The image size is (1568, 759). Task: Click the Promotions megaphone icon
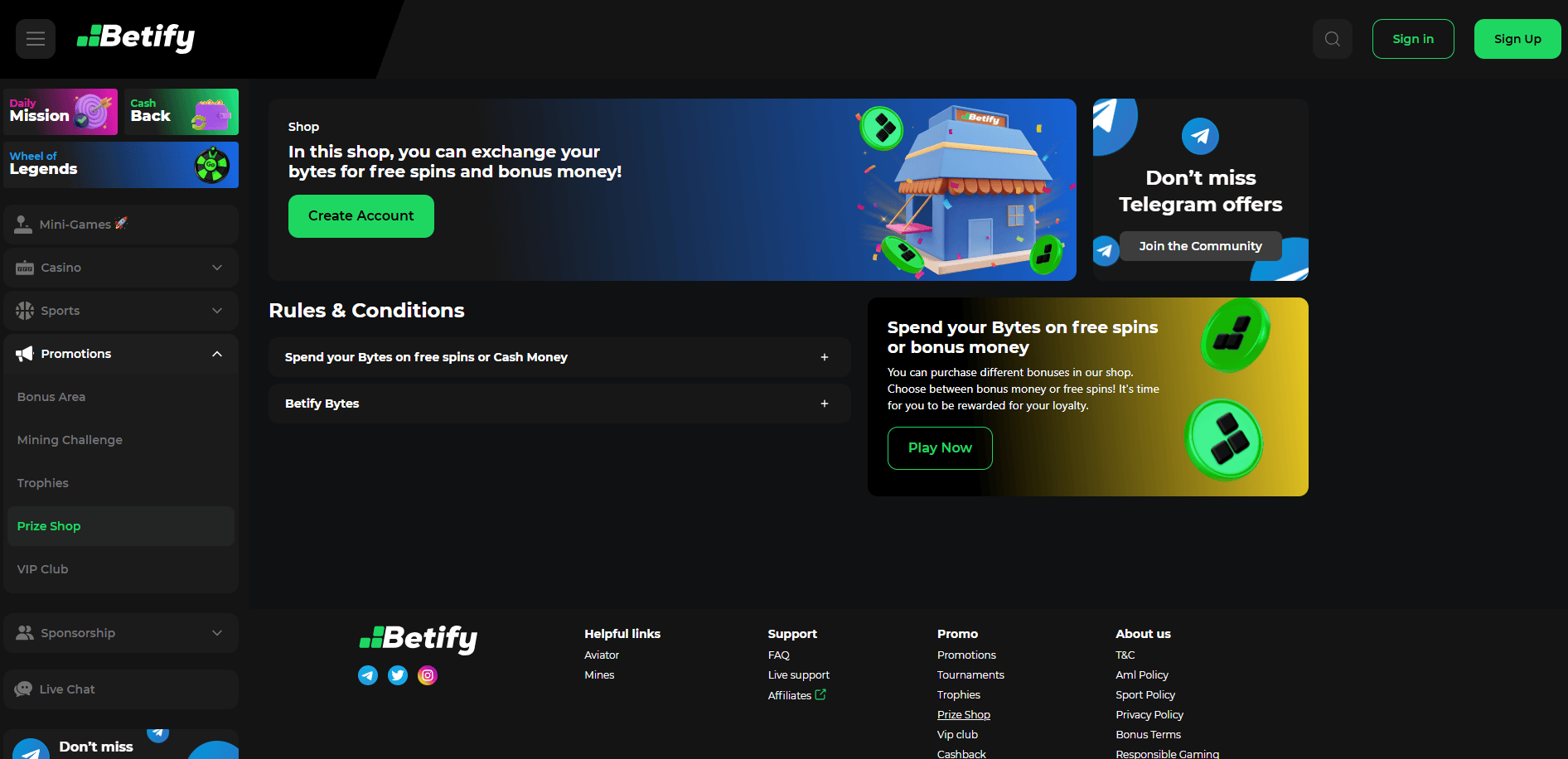click(x=23, y=354)
